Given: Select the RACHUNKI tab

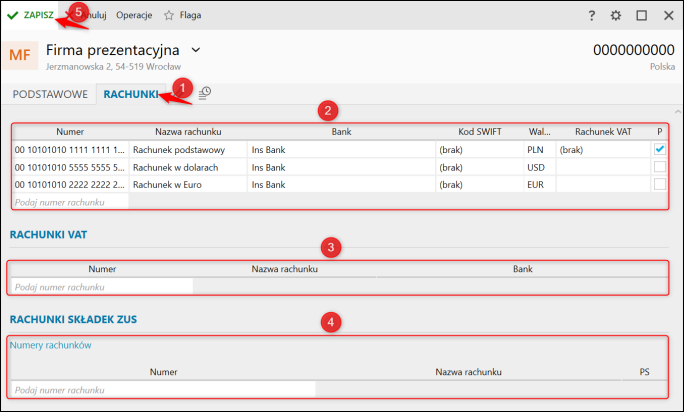Looking at the screenshot, I should coord(132,94).
